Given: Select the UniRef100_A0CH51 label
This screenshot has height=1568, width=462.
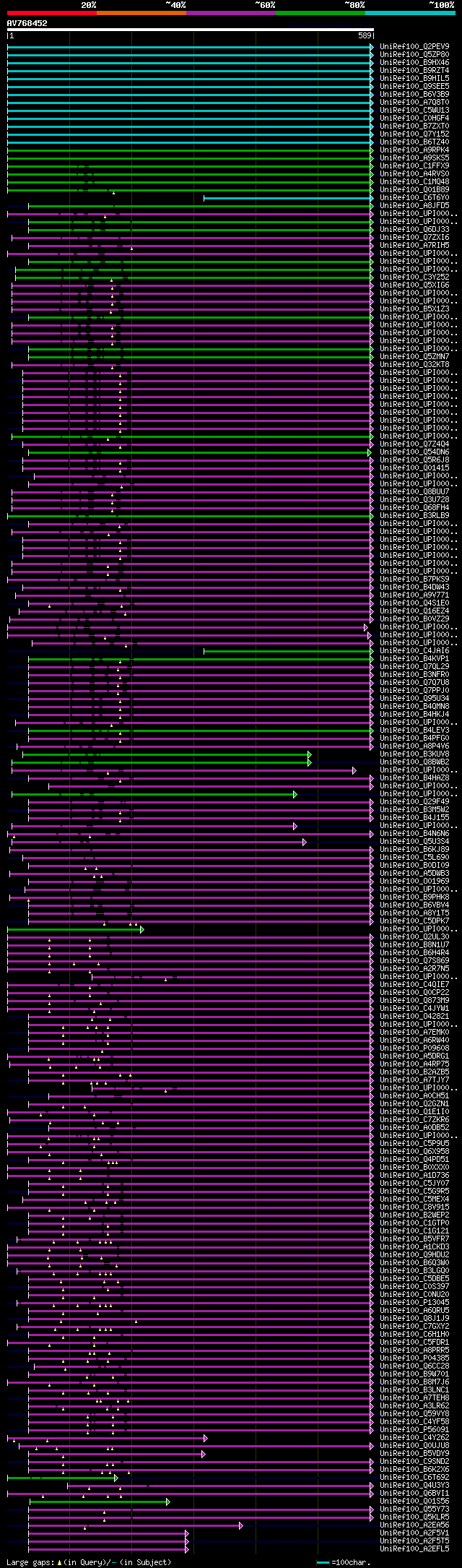Looking at the screenshot, I should pyautogui.click(x=414, y=1095).
